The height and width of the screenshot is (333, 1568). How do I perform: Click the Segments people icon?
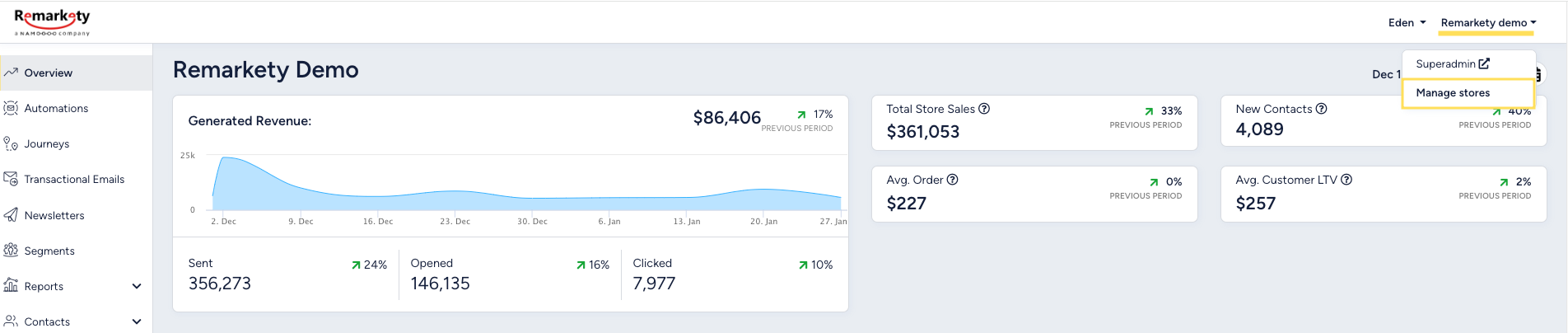tap(11, 251)
